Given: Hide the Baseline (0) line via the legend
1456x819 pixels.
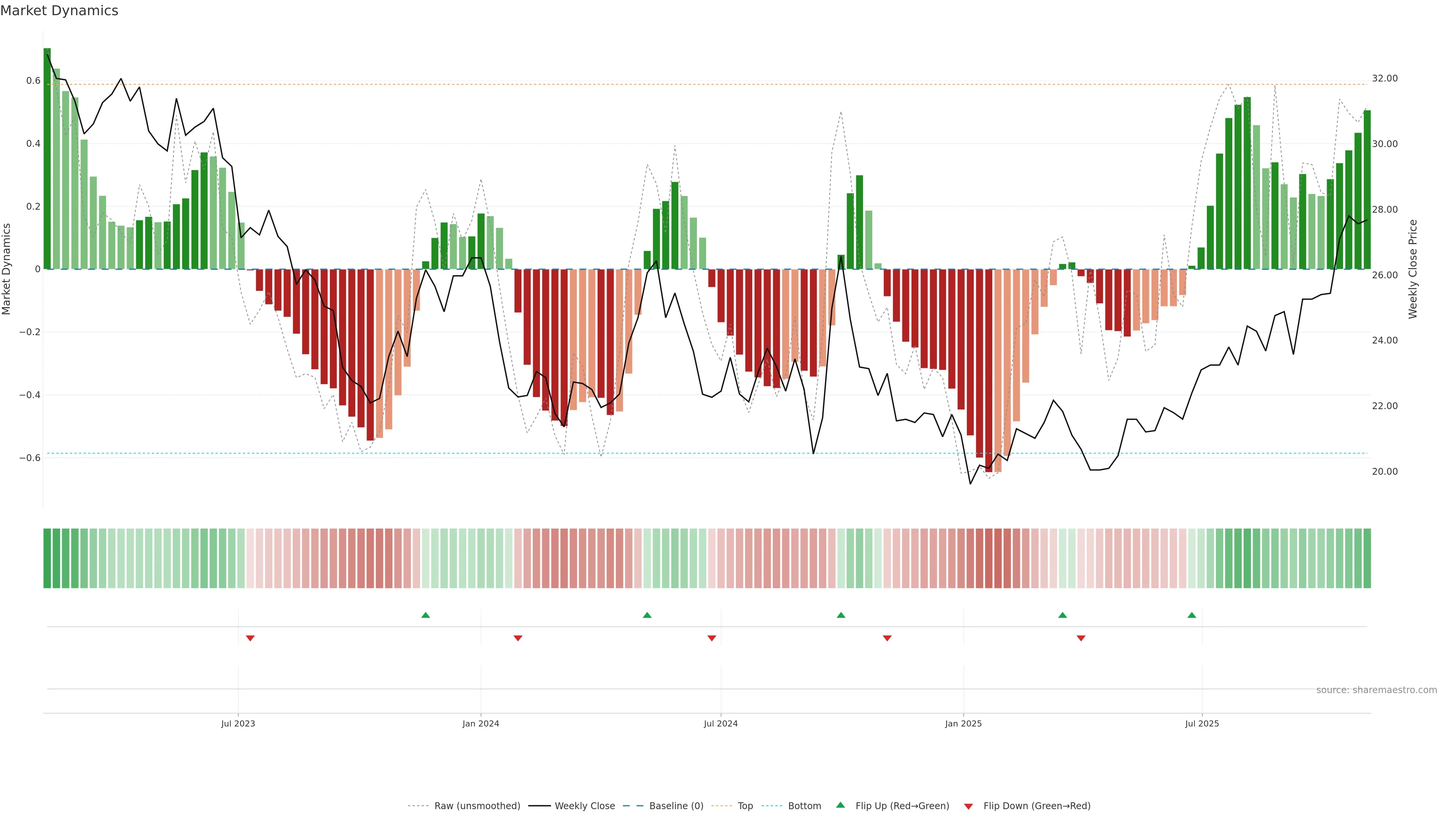Looking at the screenshot, I should 676,806.
